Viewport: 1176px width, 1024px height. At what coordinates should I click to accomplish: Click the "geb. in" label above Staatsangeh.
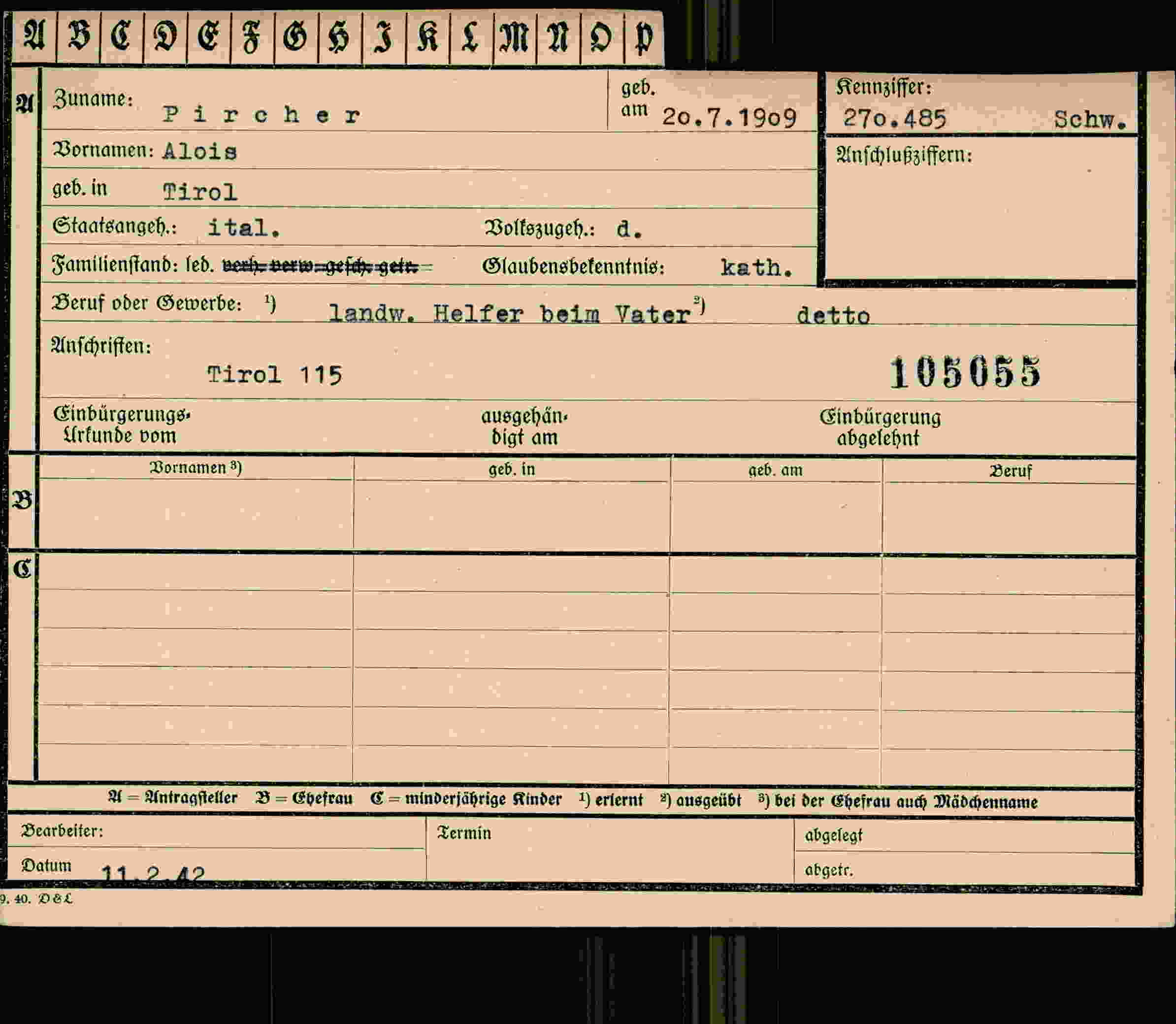79,188
